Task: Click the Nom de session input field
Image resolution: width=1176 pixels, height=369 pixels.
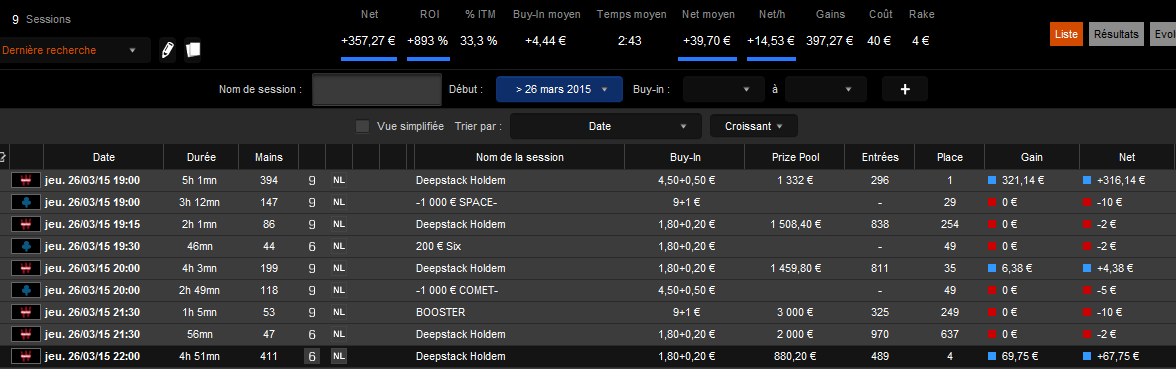Action: (x=376, y=89)
